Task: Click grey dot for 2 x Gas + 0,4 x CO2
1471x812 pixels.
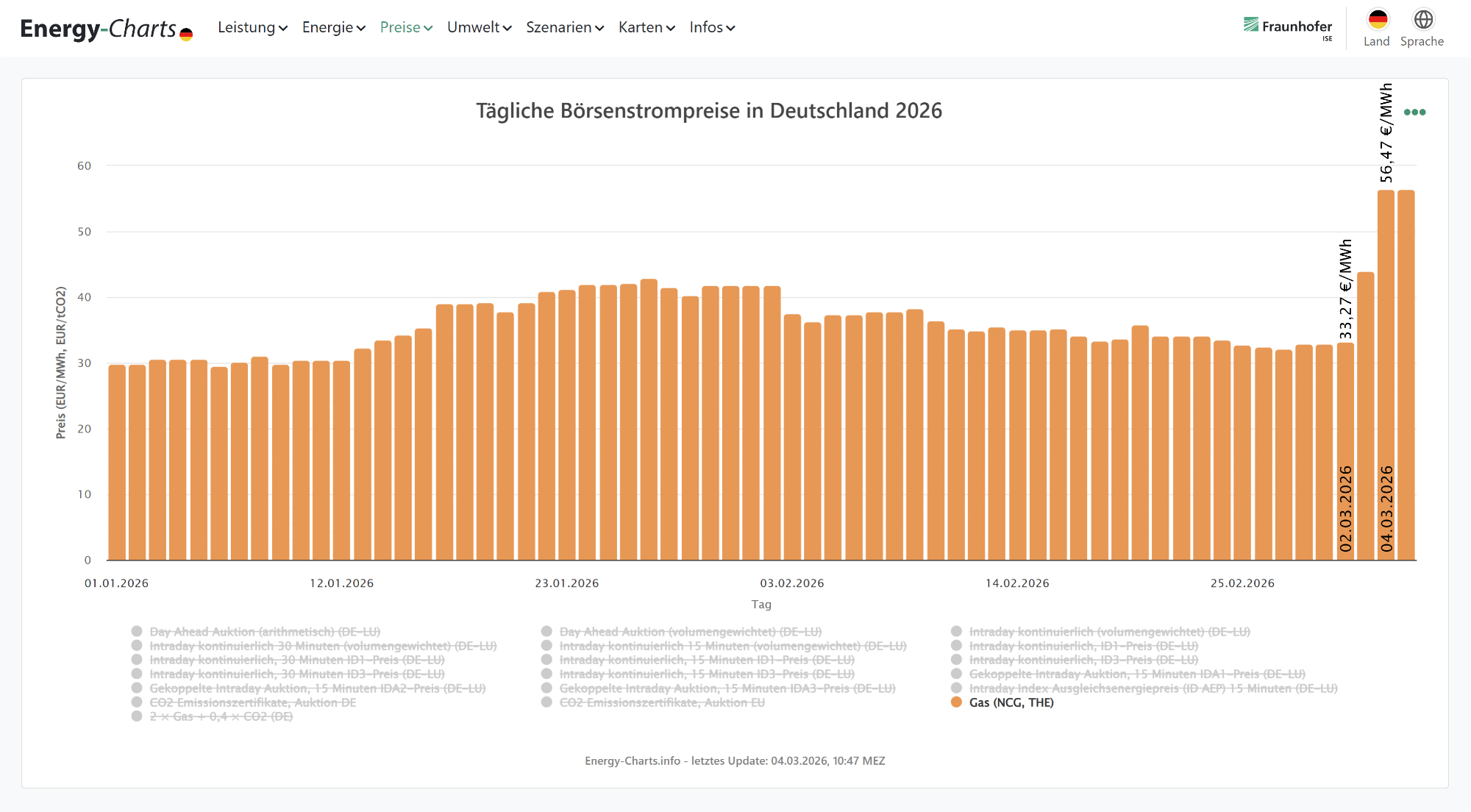Action: [137, 716]
